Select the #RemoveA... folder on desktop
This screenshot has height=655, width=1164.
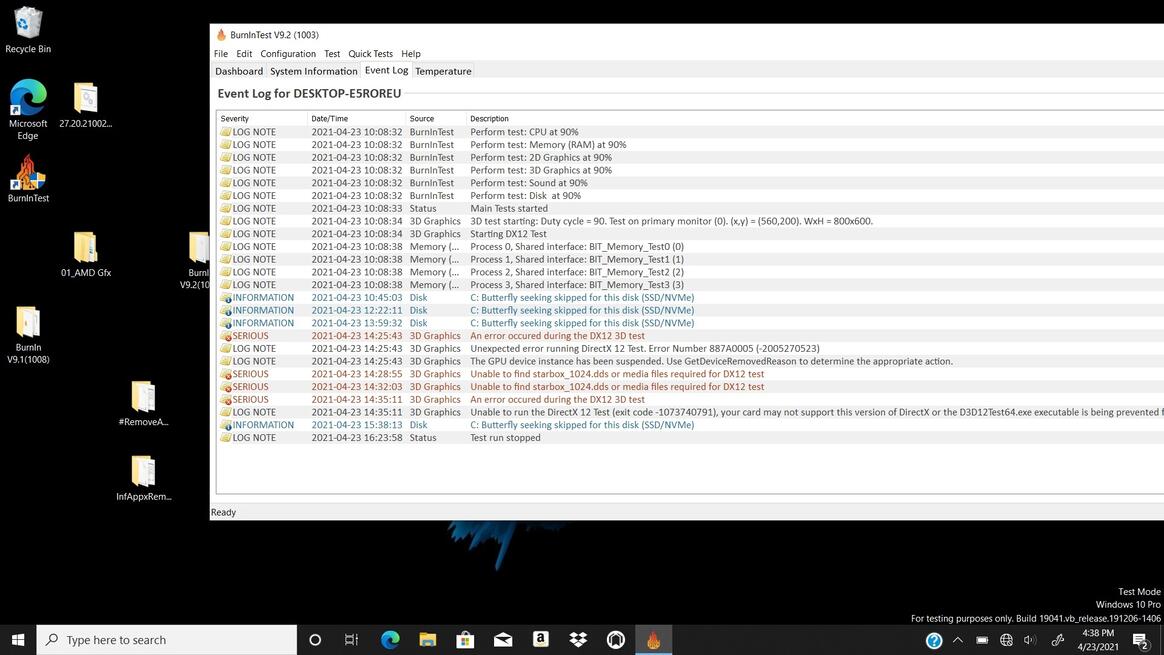tap(143, 404)
